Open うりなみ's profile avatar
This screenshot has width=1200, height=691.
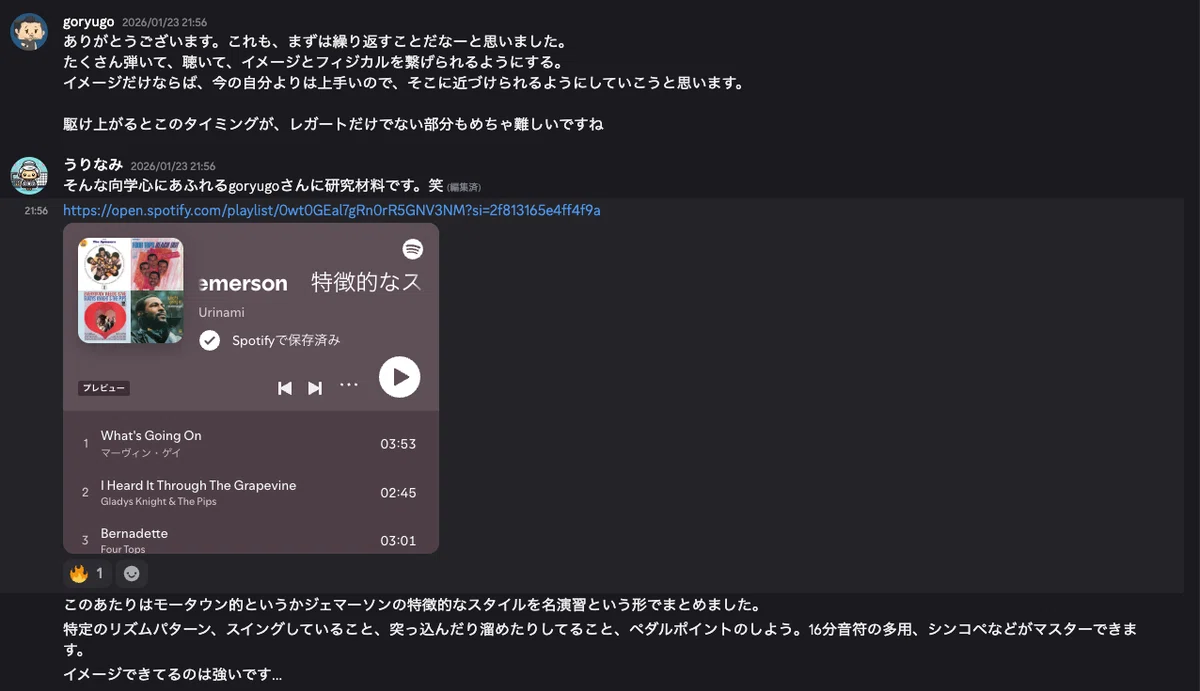[x=29, y=175]
